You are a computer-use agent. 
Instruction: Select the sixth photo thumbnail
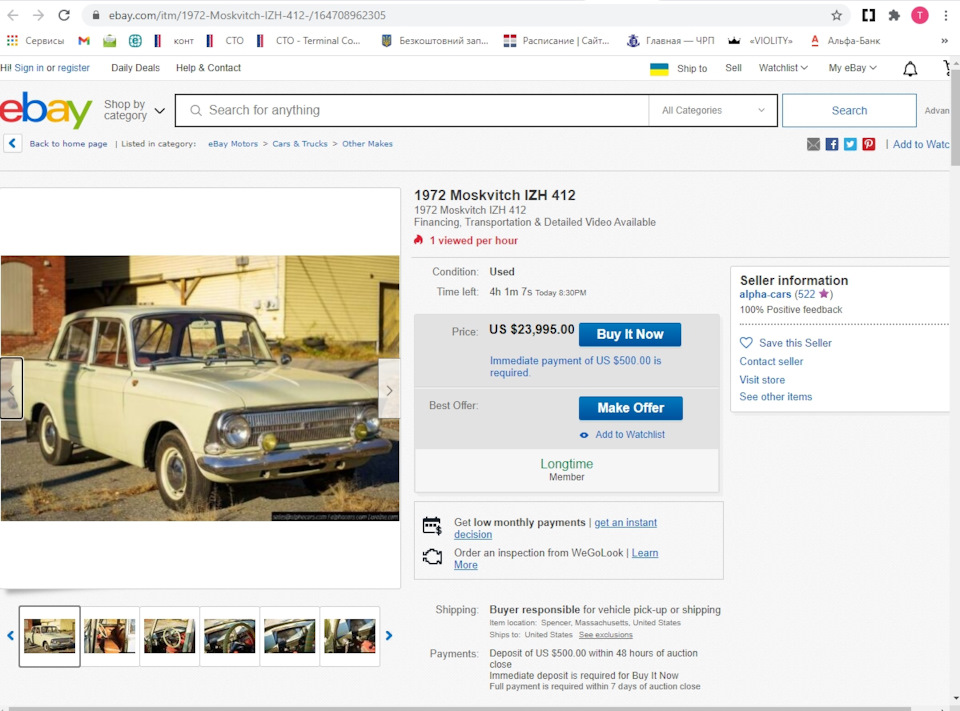(350, 636)
